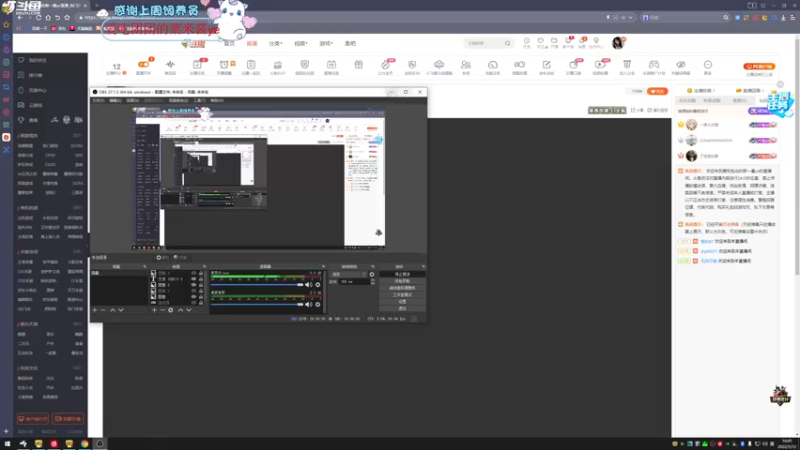Add a new scene in OBS Scenes panel
Screen dimensions: 800x450
[94, 310]
